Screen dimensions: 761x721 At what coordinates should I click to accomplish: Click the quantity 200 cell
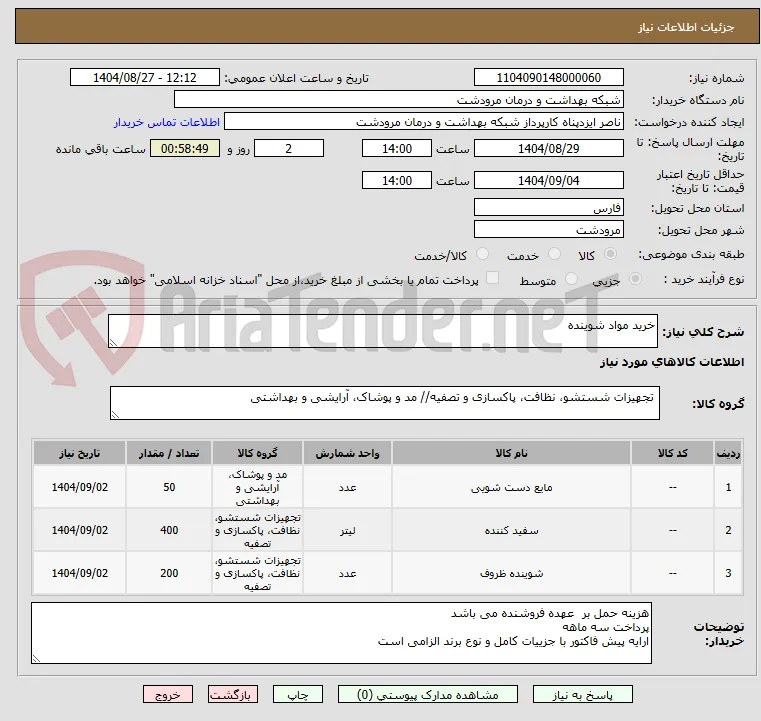coord(168,573)
